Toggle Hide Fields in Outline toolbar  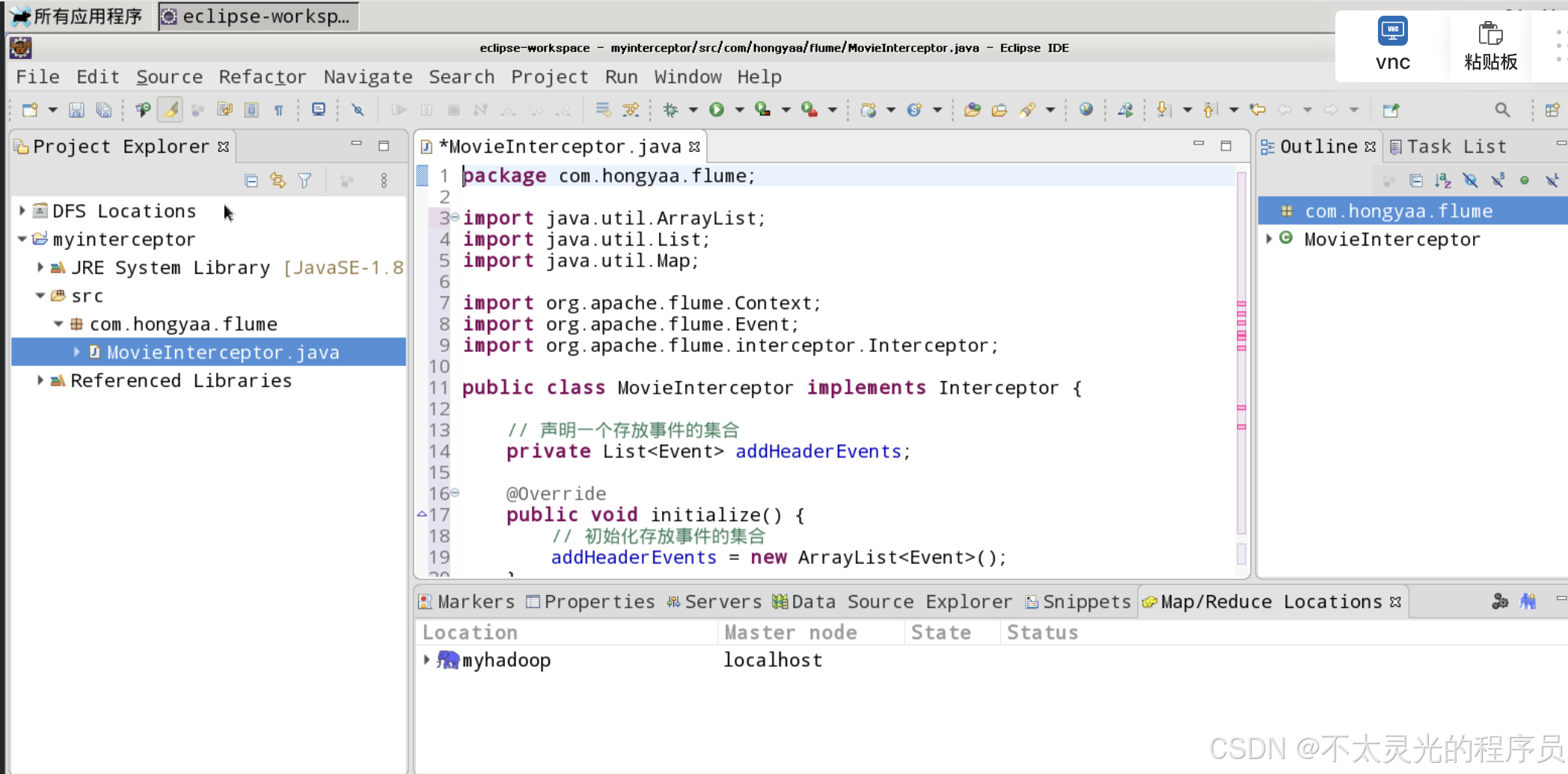pos(1470,180)
